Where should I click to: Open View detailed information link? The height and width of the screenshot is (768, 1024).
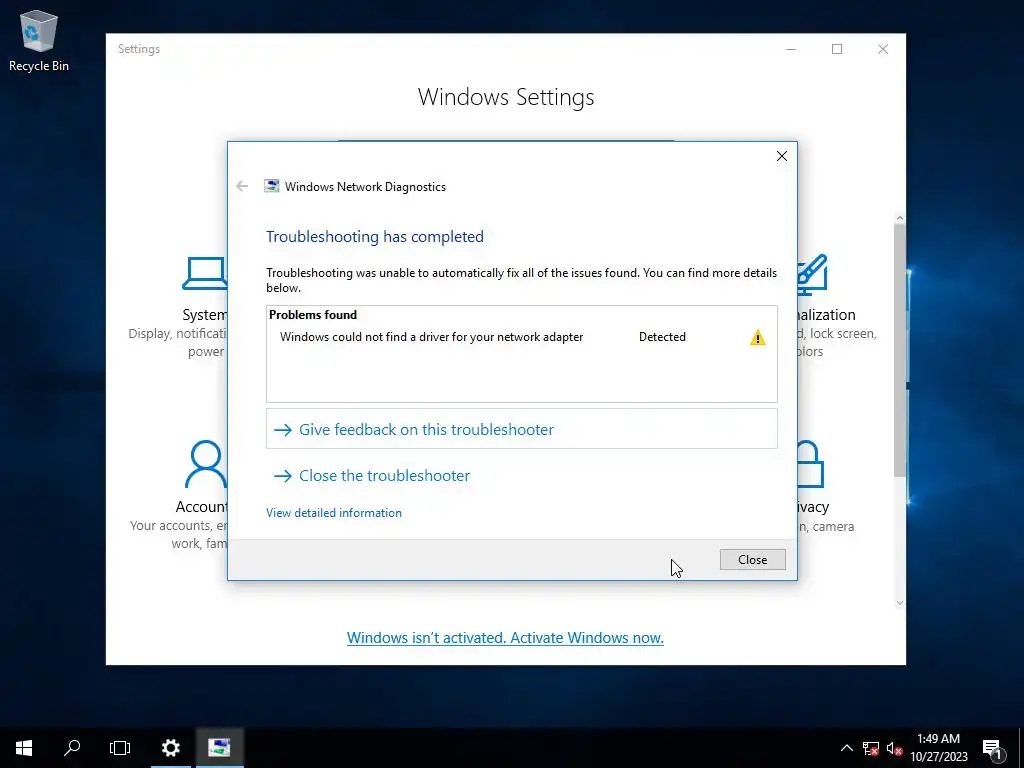334,513
